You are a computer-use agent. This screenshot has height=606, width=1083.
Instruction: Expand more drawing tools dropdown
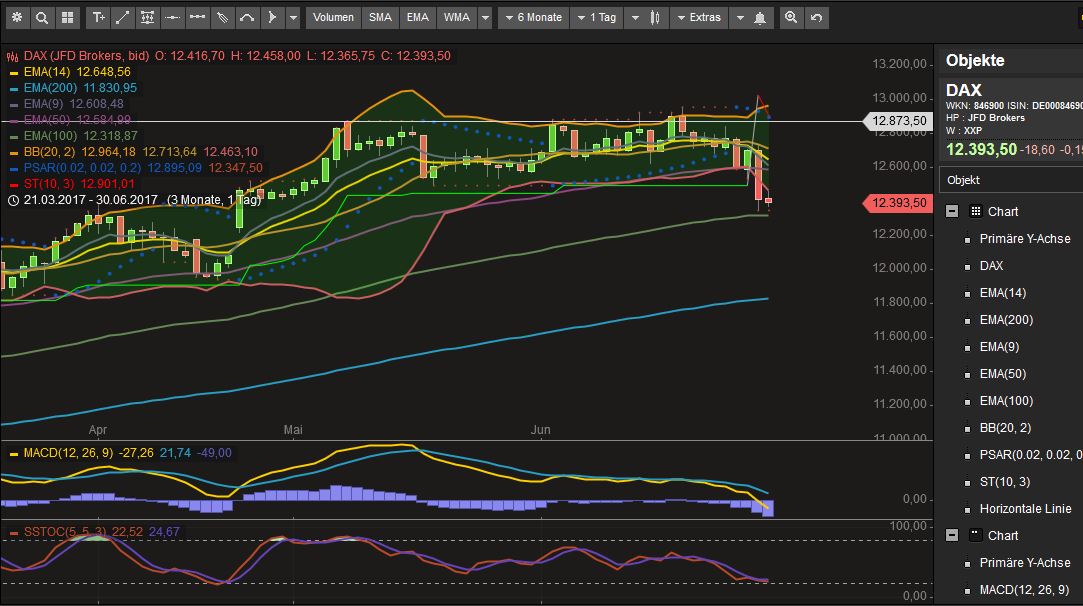click(x=293, y=17)
